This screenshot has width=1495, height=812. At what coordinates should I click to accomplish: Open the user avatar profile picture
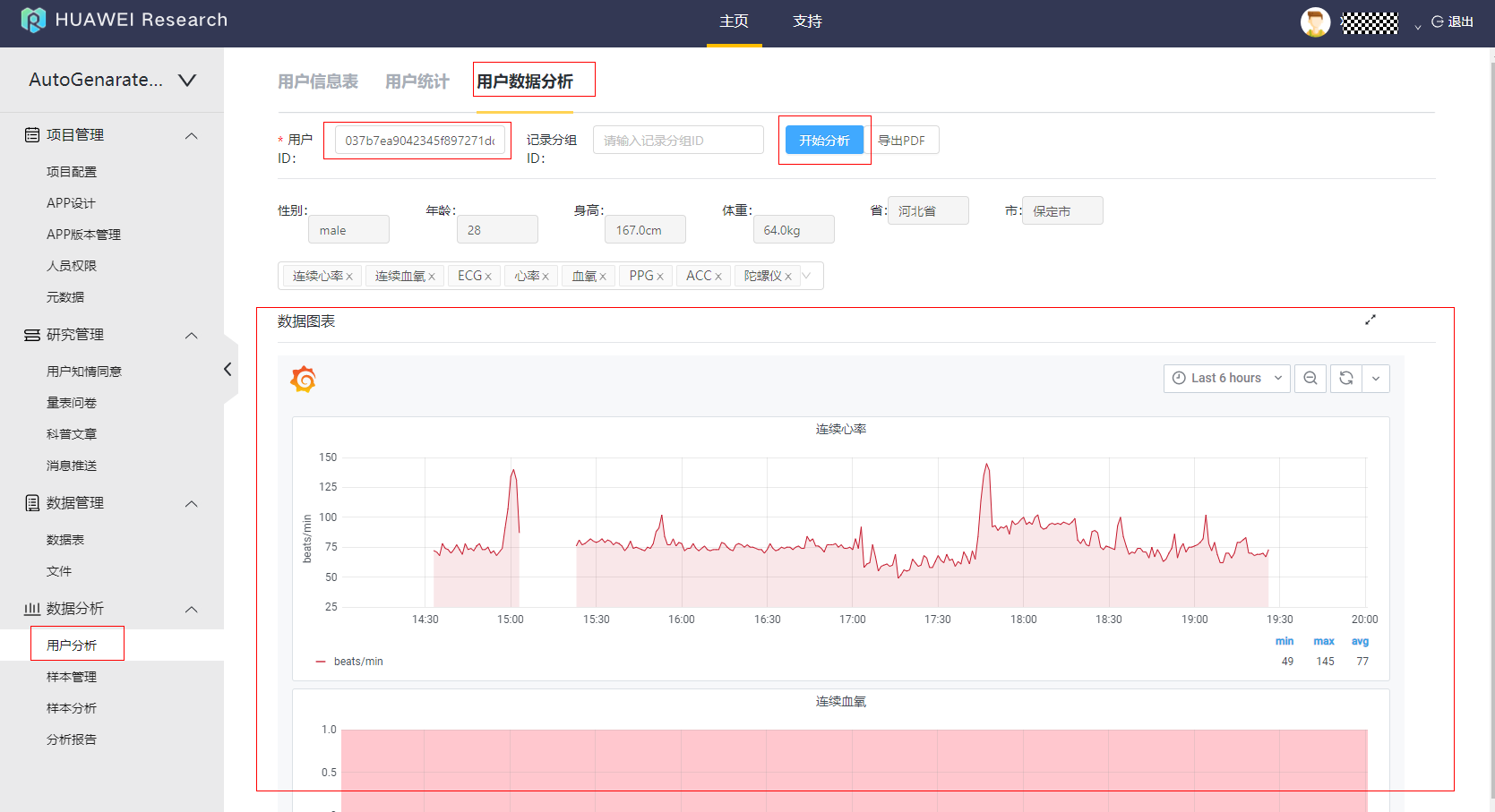1315,22
